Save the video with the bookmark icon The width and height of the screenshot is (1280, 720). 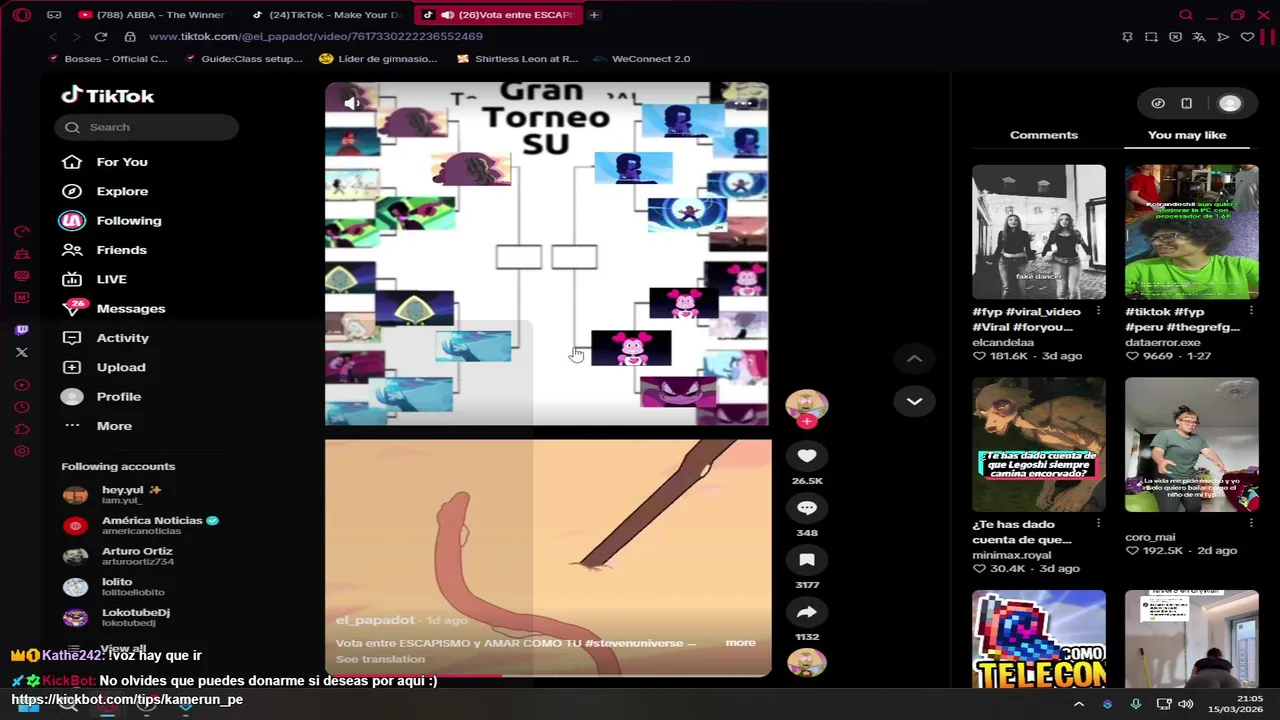click(x=807, y=560)
